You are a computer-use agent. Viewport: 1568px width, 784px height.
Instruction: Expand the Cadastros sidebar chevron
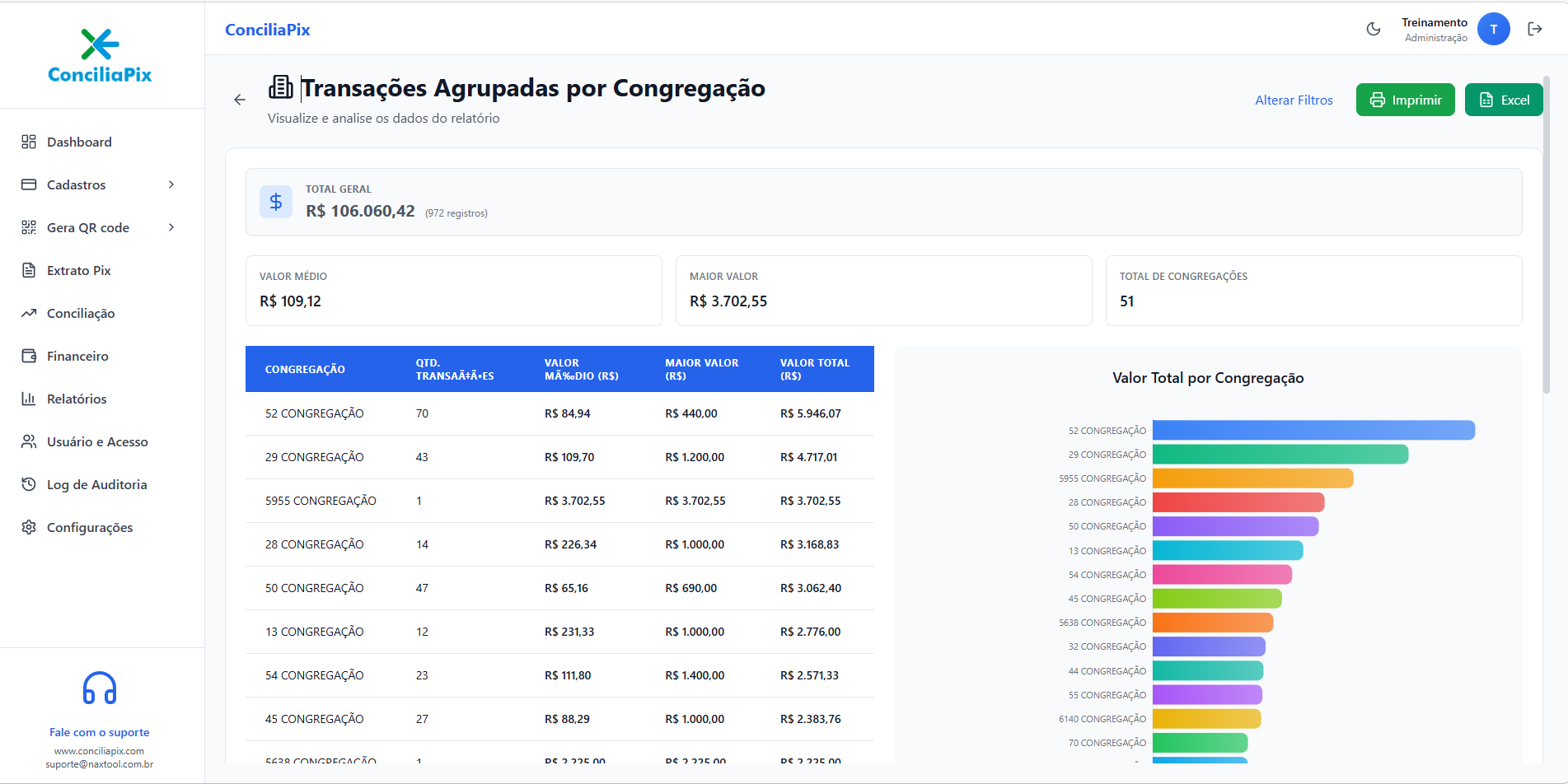coord(171,184)
